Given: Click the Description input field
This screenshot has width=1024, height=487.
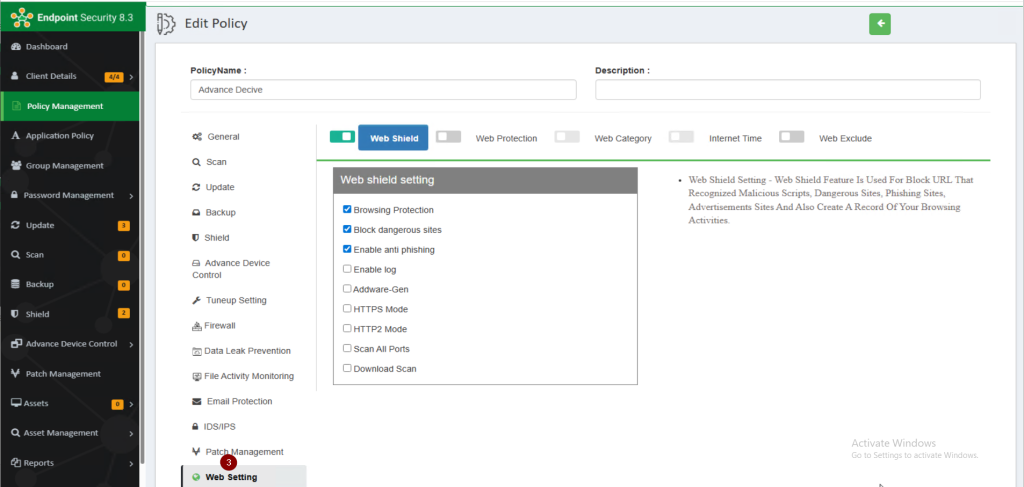Looking at the screenshot, I should coord(787,90).
